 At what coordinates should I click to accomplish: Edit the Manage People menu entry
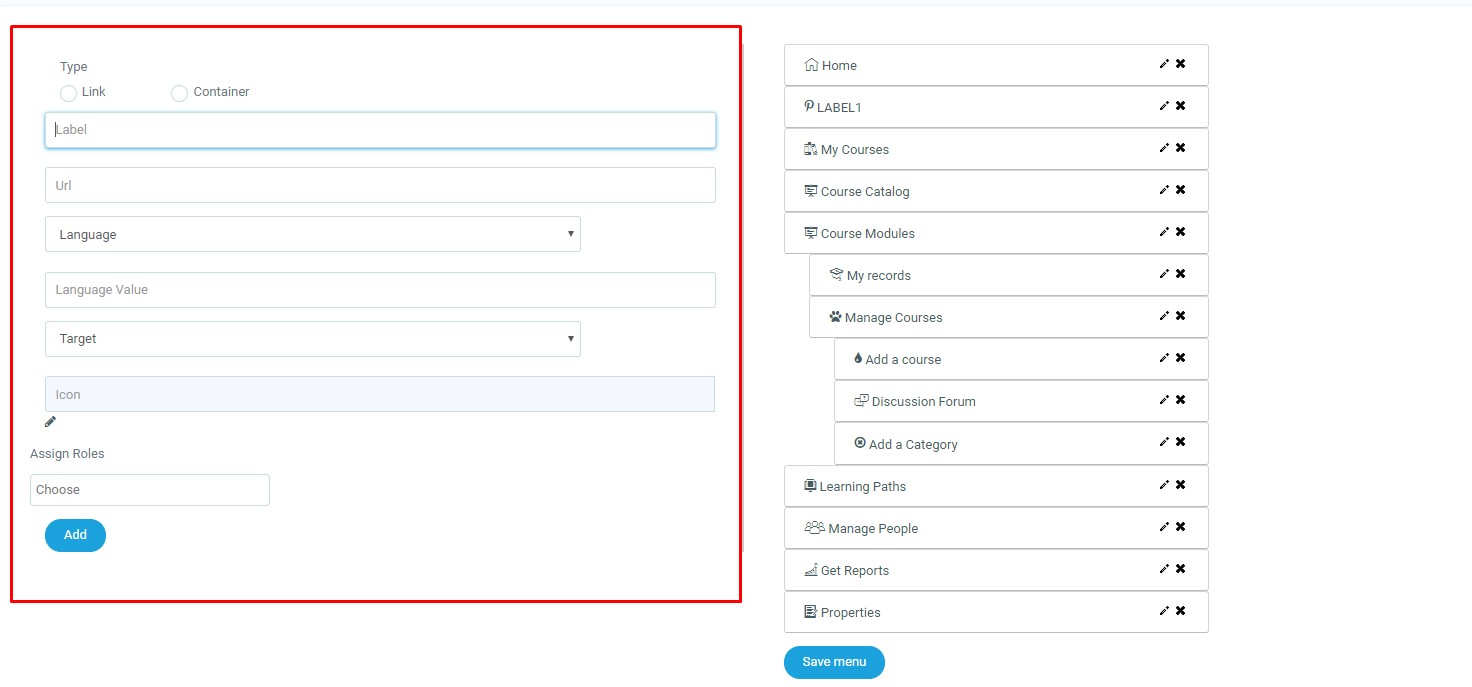(1164, 527)
